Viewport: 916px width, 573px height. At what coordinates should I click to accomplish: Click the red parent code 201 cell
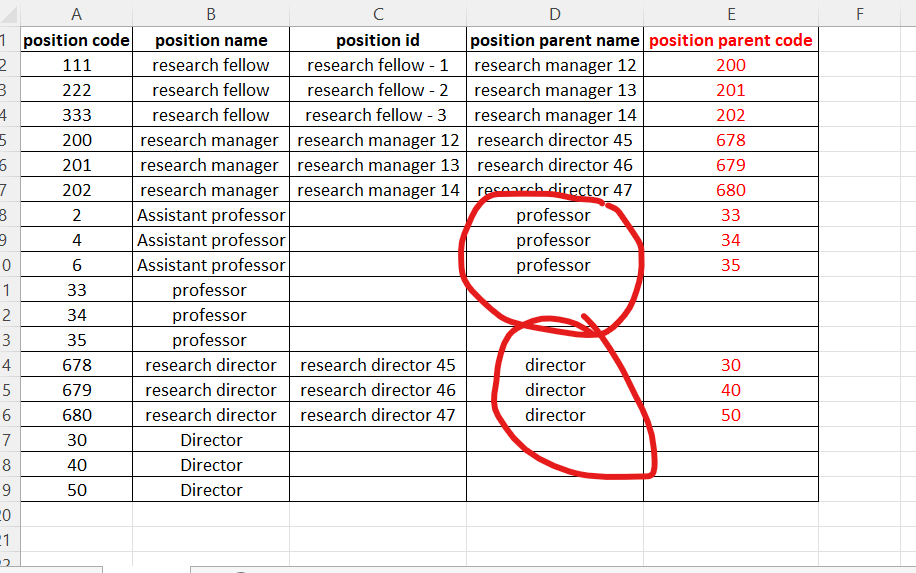click(x=730, y=90)
